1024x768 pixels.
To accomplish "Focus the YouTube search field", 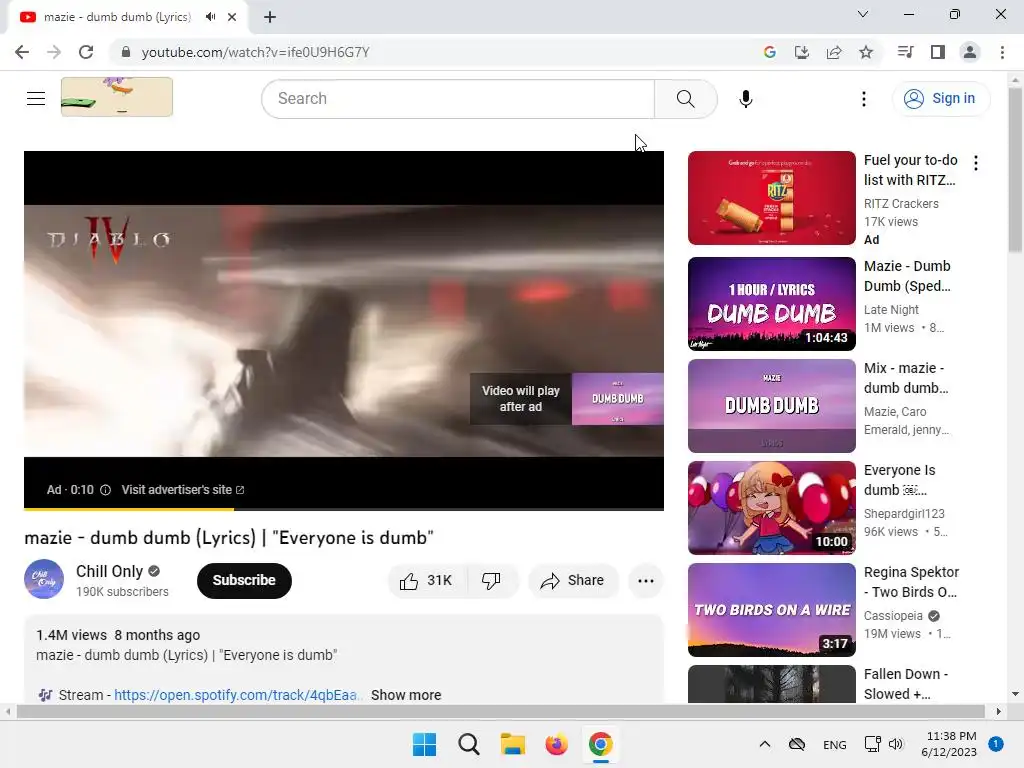I will [x=458, y=99].
